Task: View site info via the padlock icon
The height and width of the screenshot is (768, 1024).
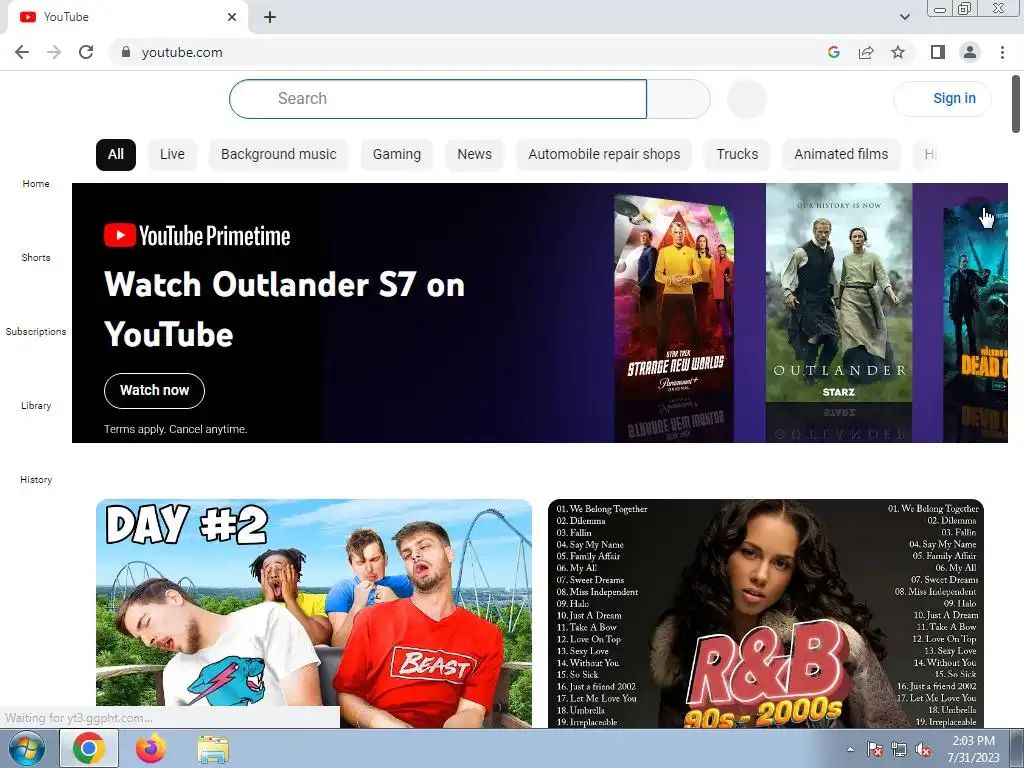Action: coord(126,52)
